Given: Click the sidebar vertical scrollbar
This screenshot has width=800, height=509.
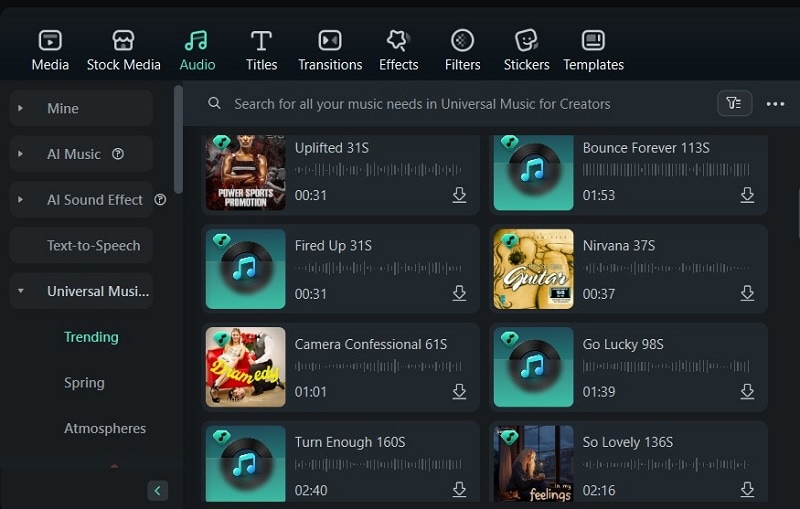Looking at the screenshot, I should (x=178, y=139).
